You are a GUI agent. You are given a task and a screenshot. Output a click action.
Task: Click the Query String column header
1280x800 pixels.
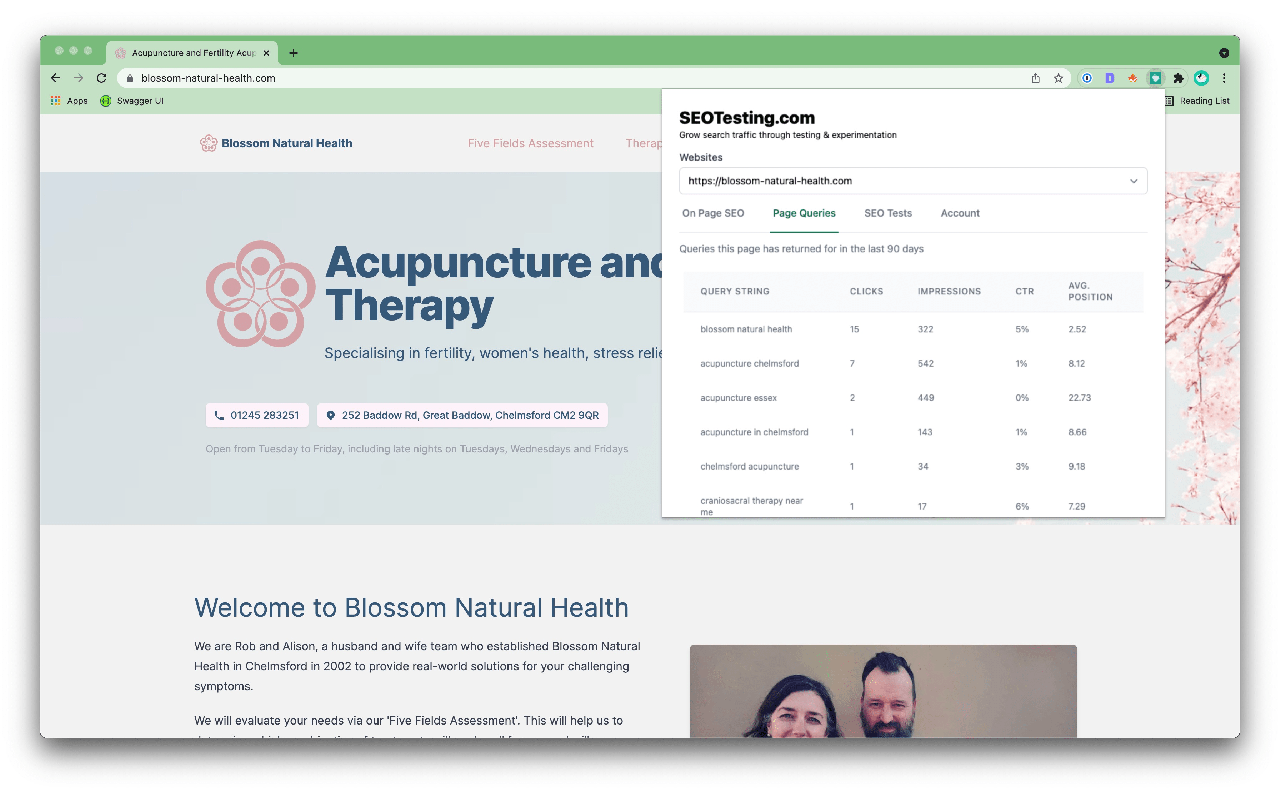click(x=735, y=292)
